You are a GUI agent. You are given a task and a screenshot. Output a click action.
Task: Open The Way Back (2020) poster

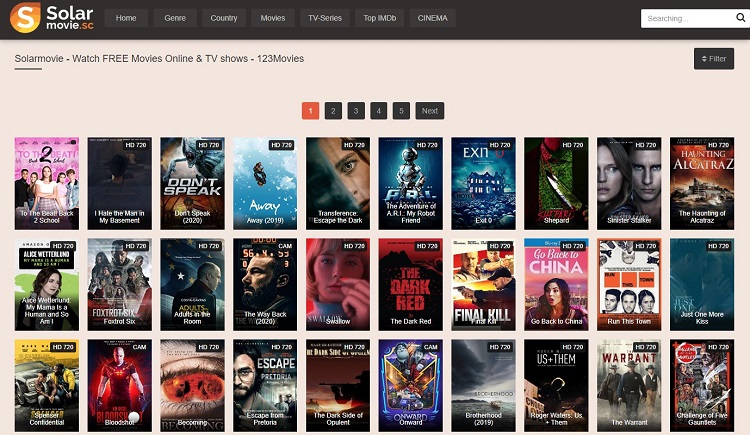265,284
